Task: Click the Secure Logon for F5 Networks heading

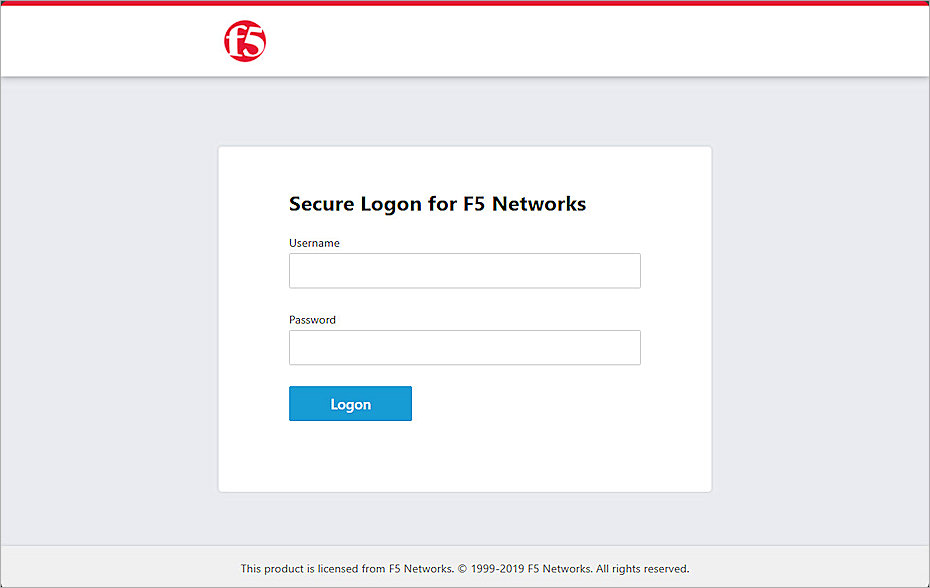Action: click(437, 203)
